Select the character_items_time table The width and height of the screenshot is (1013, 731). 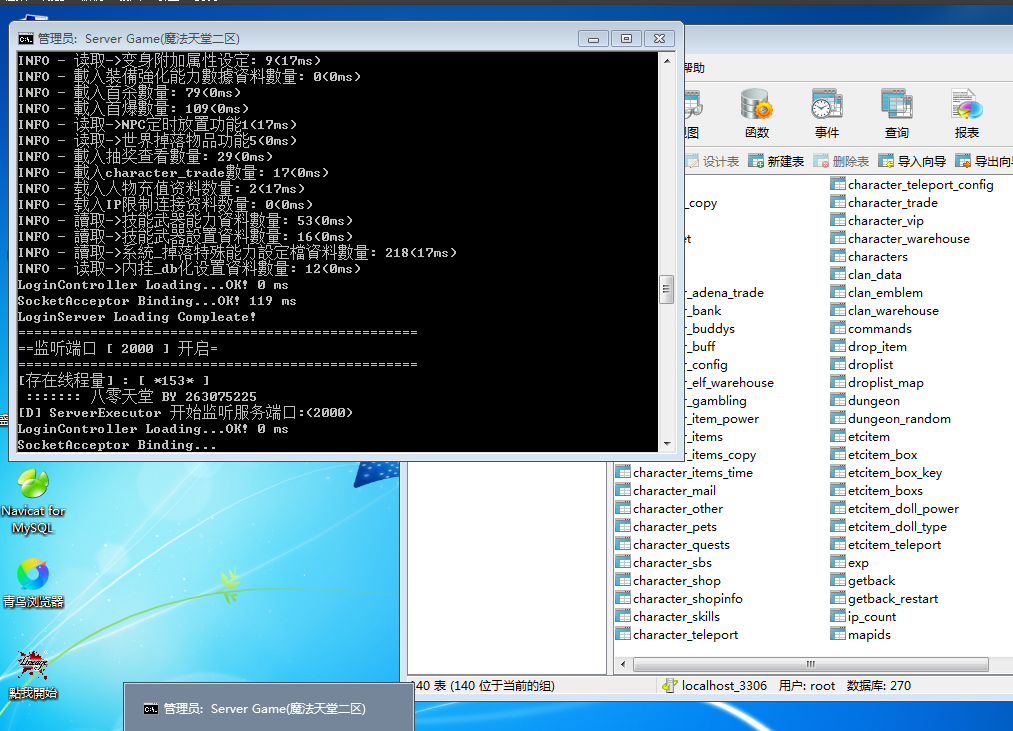click(x=685, y=473)
